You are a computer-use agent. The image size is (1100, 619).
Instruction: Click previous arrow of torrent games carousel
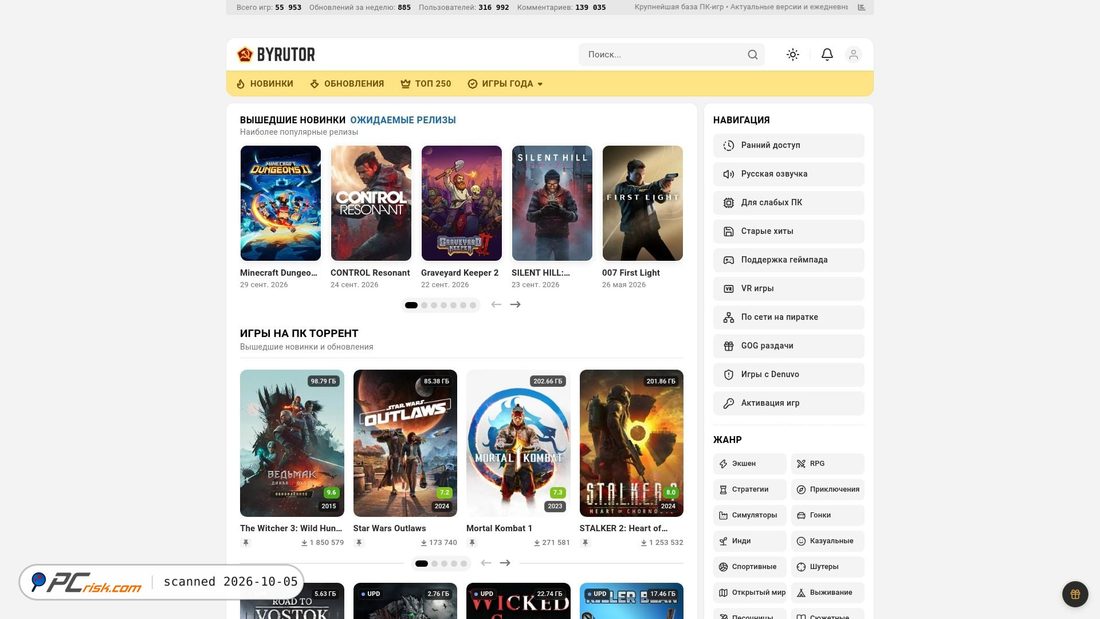pos(485,563)
